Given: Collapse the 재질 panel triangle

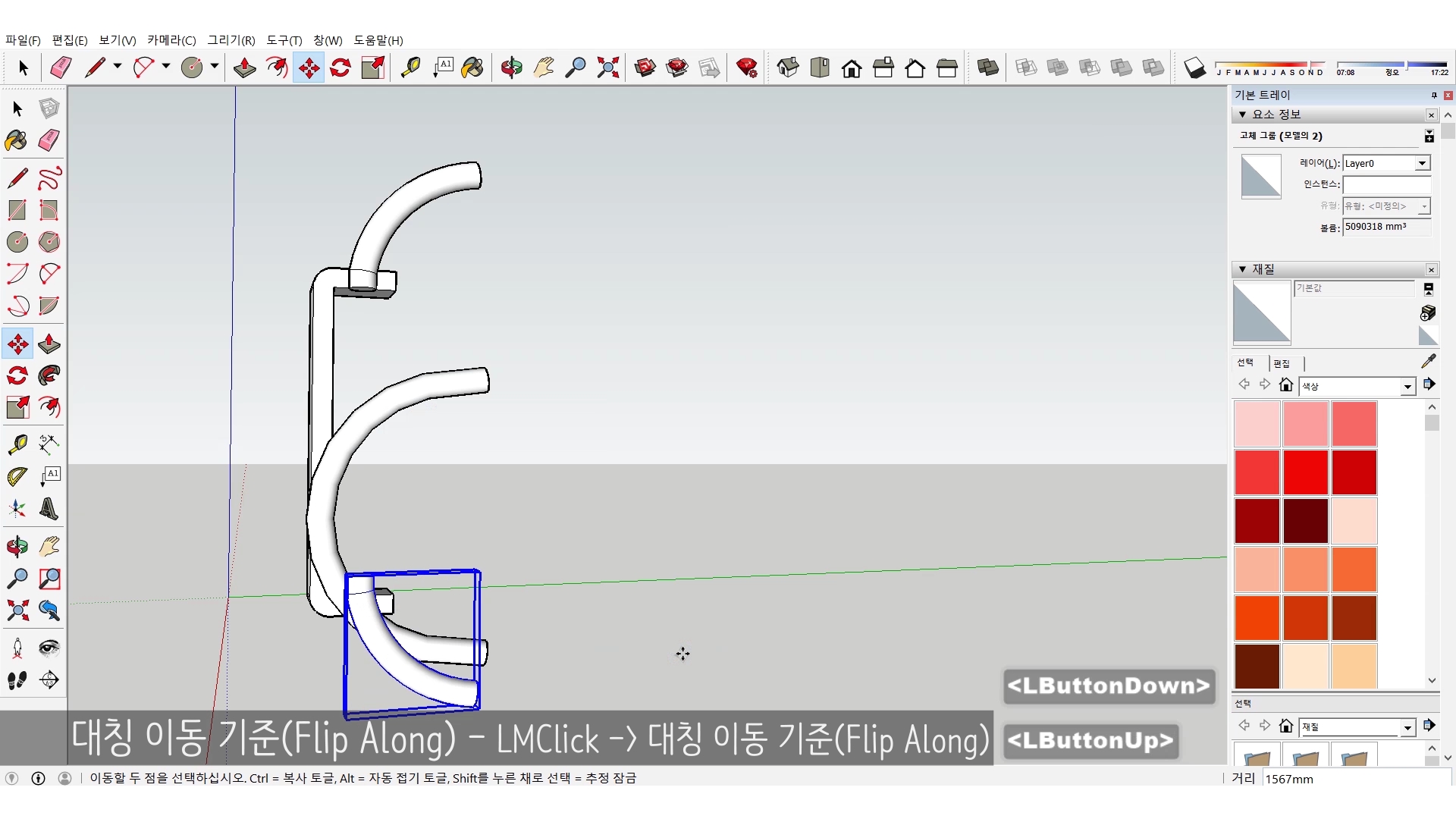Looking at the screenshot, I should 1242,269.
